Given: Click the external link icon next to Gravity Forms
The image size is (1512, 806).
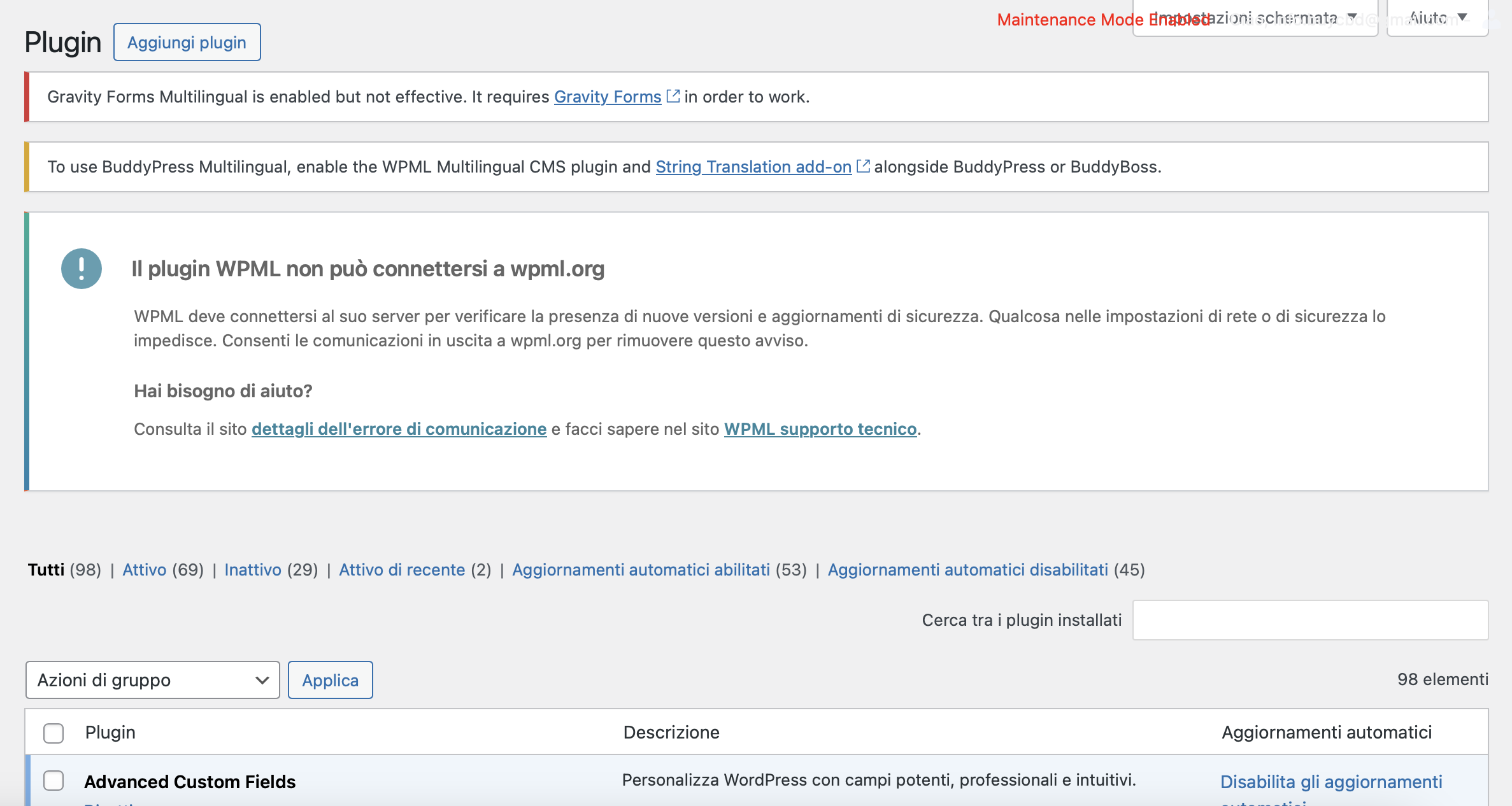Looking at the screenshot, I should click(x=673, y=96).
